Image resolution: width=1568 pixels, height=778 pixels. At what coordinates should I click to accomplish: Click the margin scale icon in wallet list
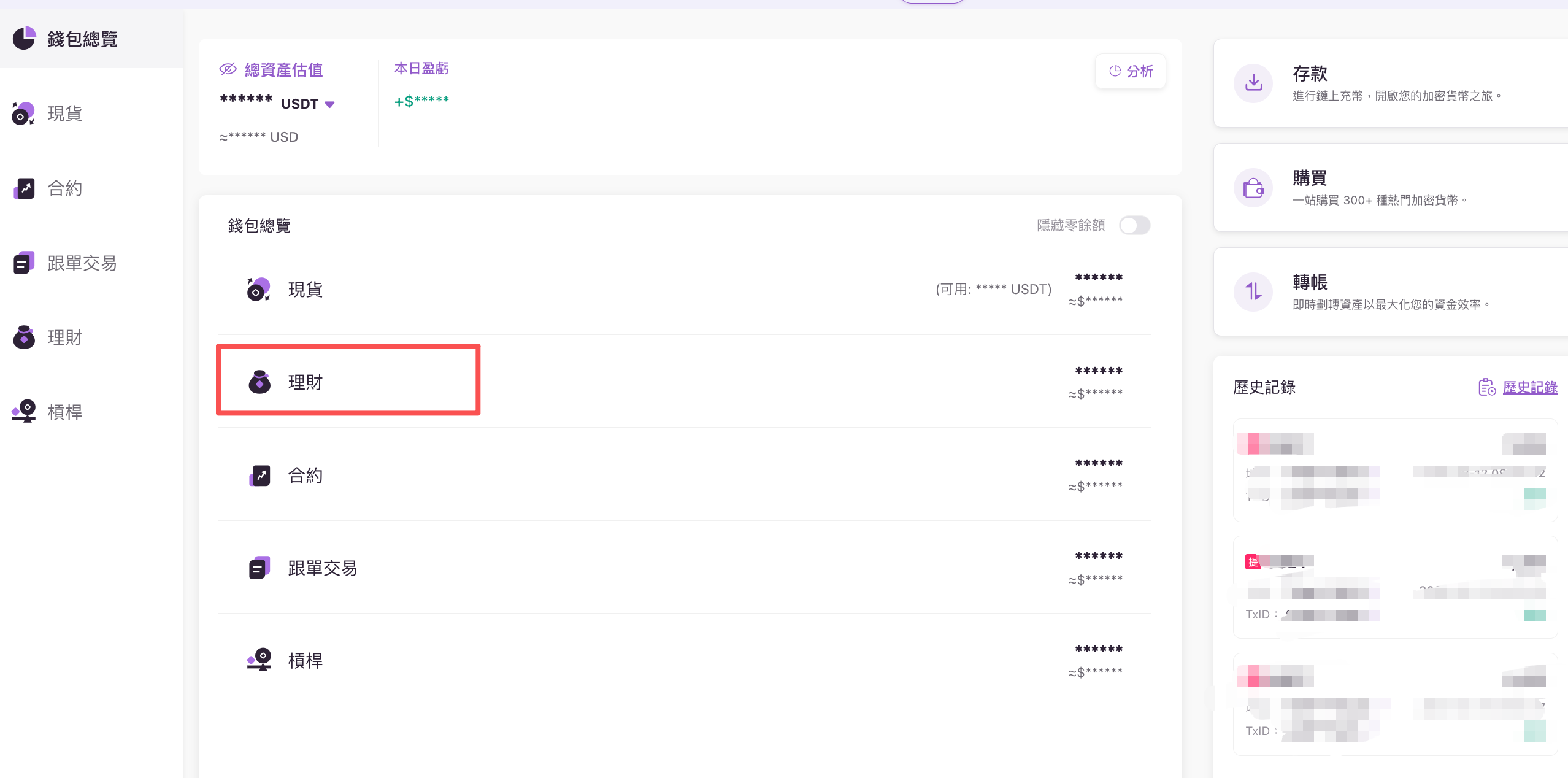click(x=259, y=660)
